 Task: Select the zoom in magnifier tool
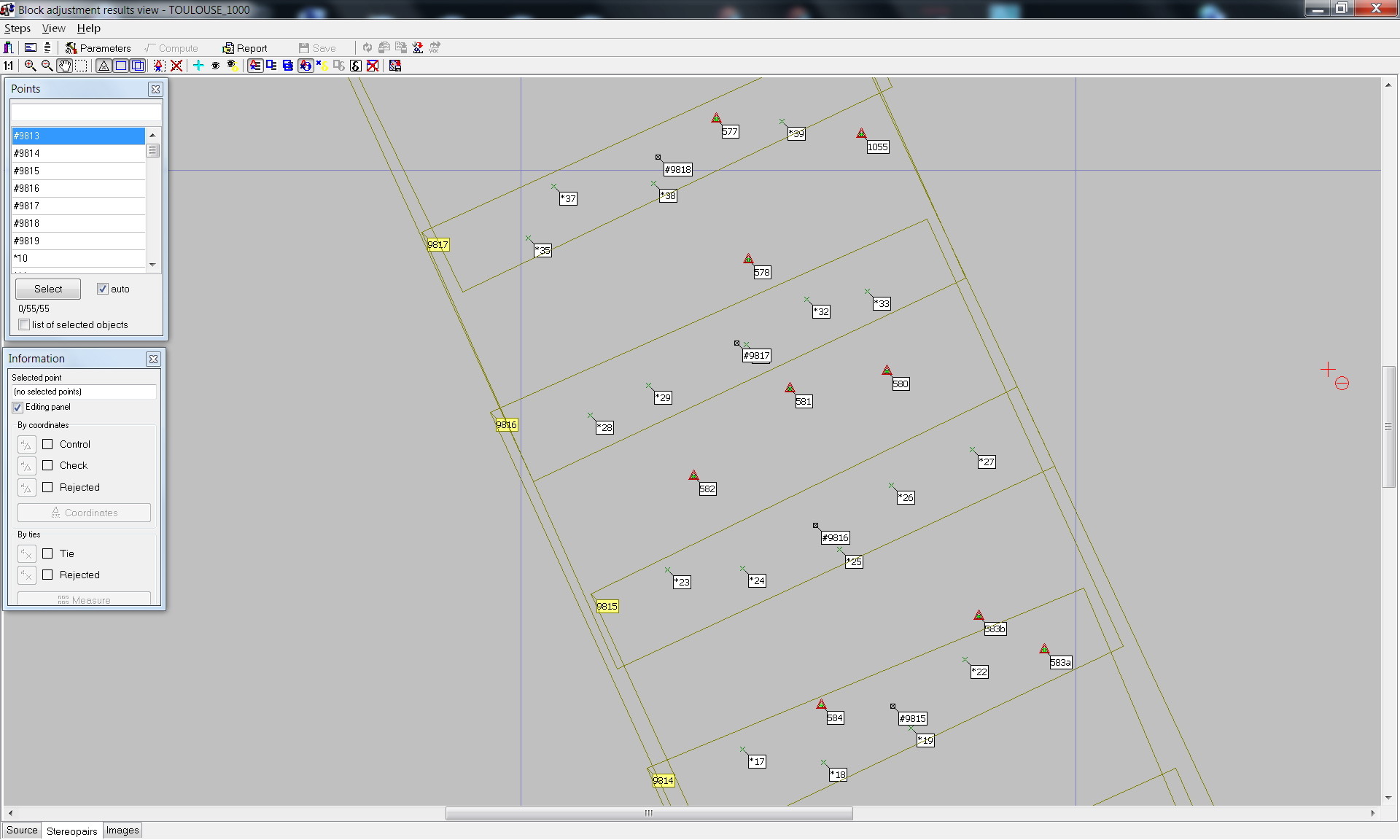(30, 66)
